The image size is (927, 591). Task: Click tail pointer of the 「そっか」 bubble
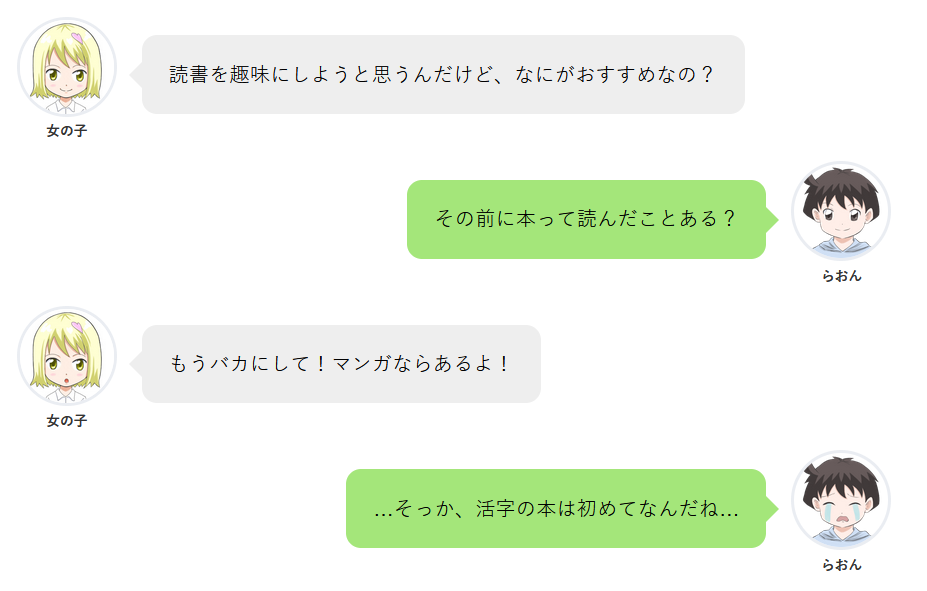coord(772,508)
